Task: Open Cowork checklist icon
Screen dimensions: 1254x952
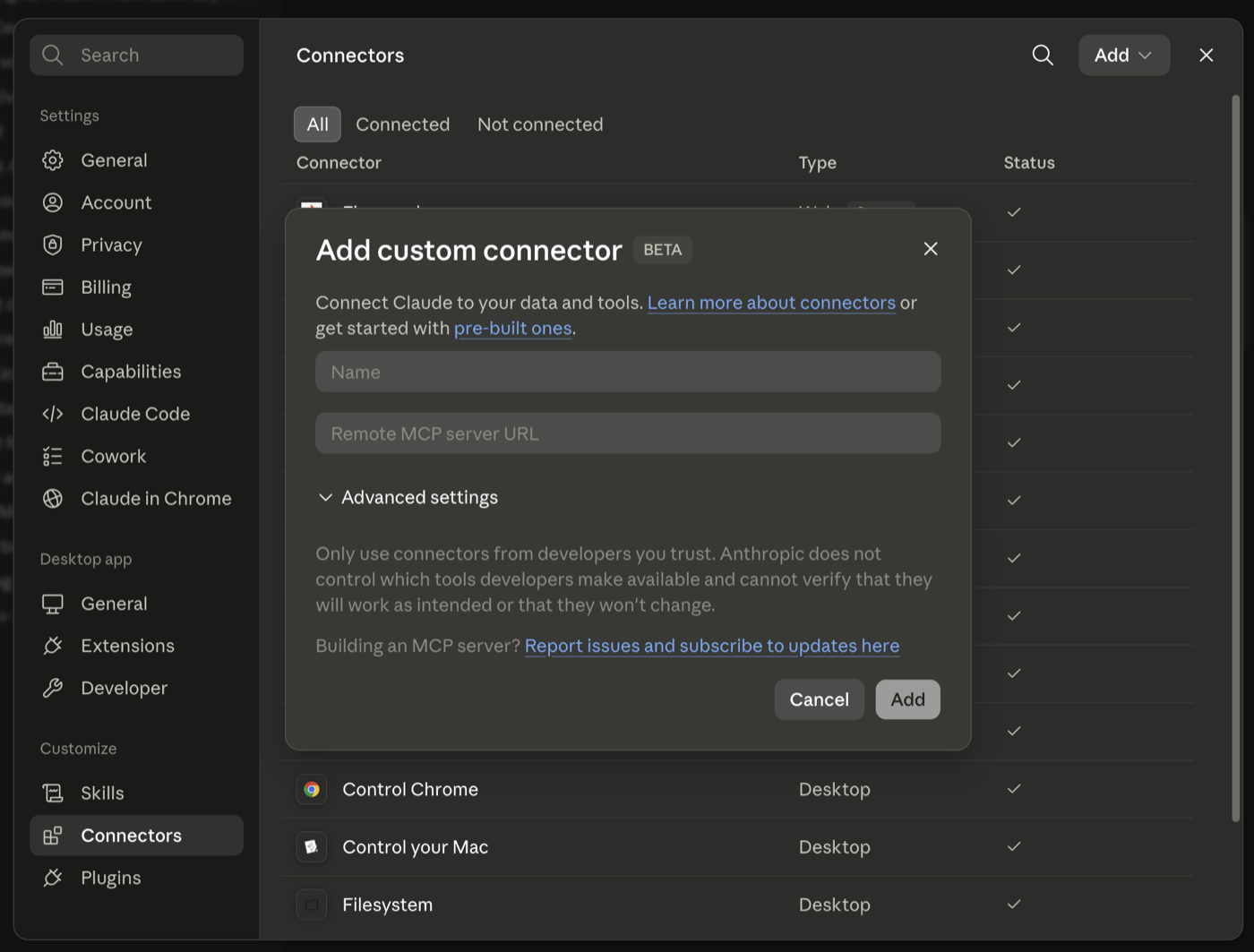Action: pos(53,456)
